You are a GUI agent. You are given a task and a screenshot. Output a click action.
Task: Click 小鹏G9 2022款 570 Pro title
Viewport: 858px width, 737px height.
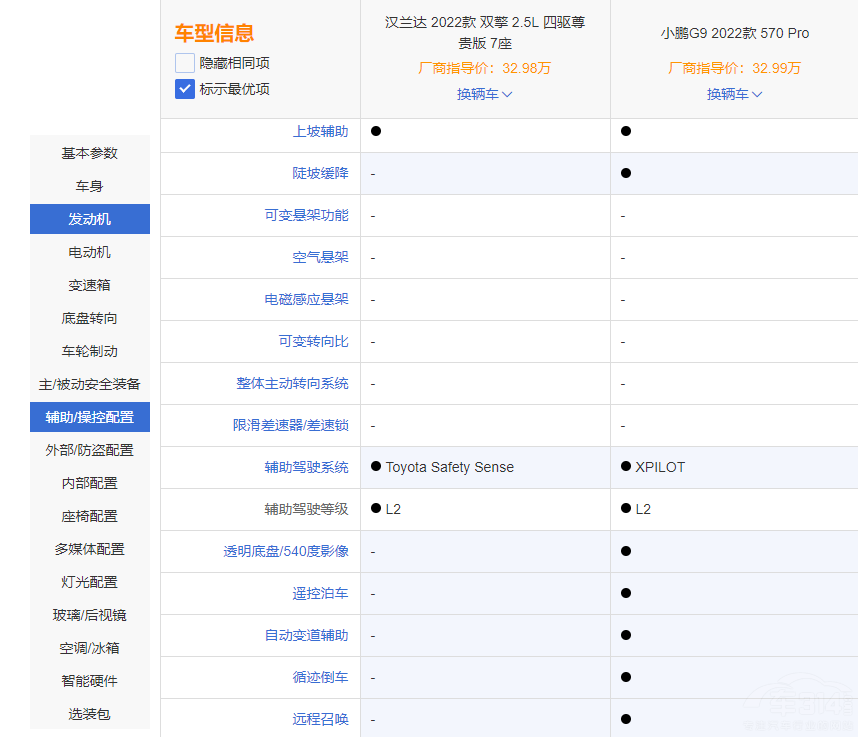point(735,33)
